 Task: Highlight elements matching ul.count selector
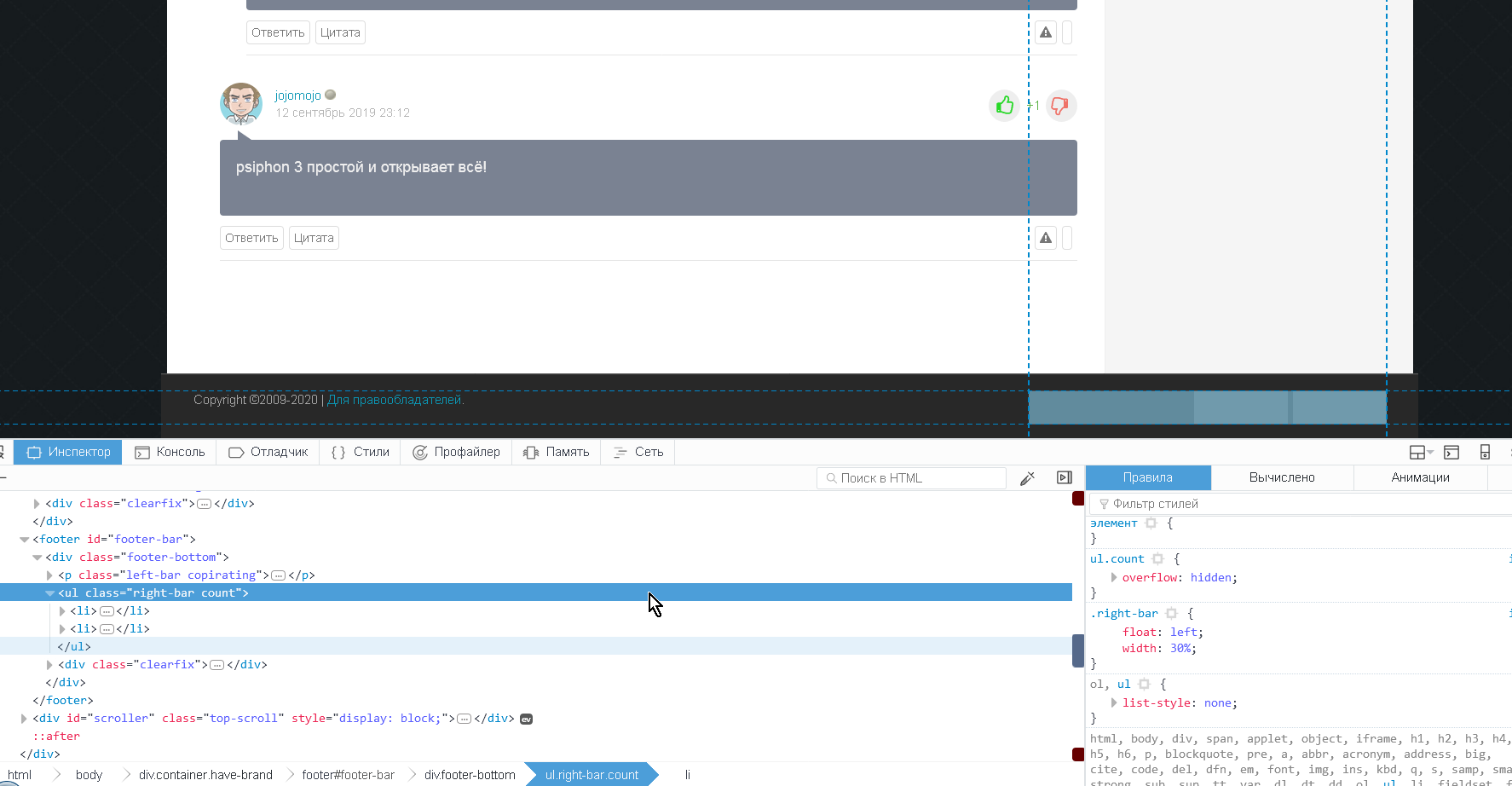point(1157,559)
